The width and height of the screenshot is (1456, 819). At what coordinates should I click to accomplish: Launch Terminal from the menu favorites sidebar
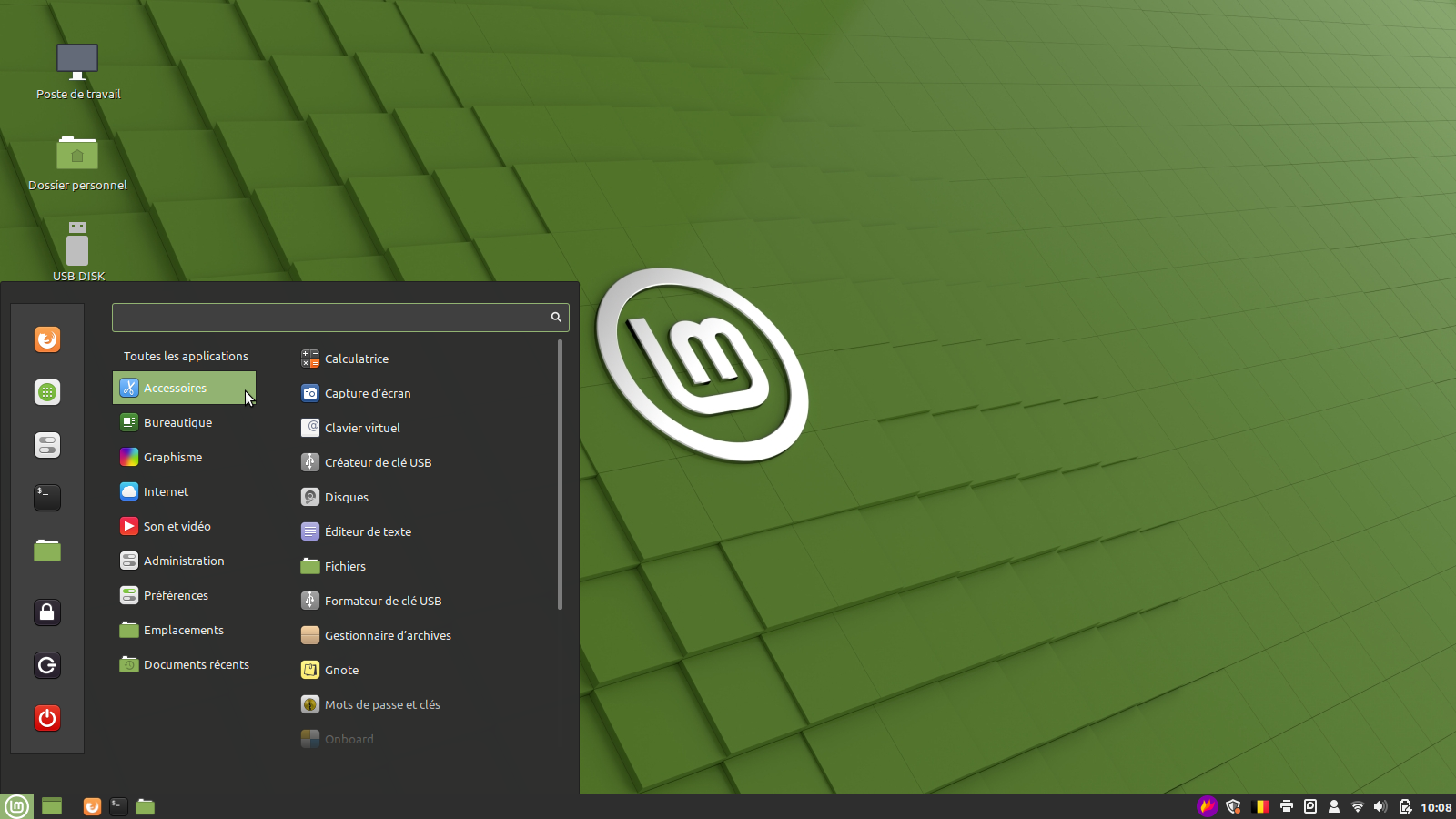(x=47, y=497)
